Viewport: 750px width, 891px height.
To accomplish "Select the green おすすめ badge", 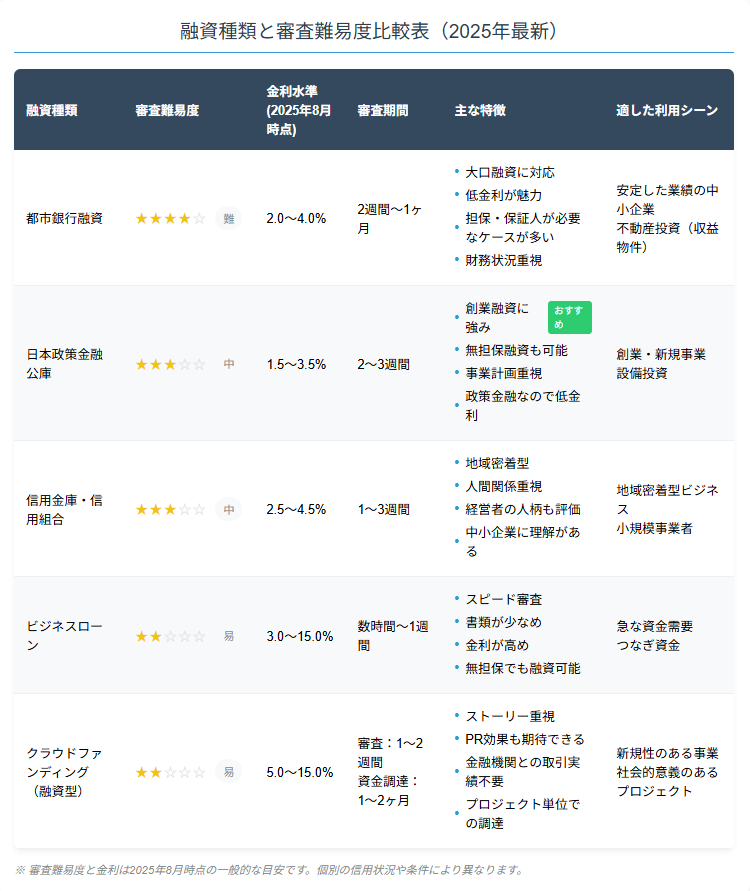I will [x=569, y=318].
